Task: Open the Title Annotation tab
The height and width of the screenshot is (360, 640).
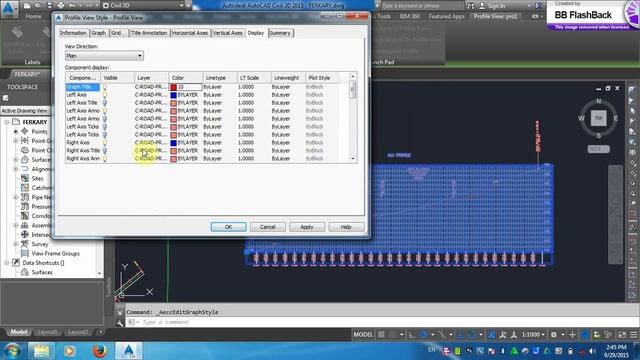Action: [149, 33]
